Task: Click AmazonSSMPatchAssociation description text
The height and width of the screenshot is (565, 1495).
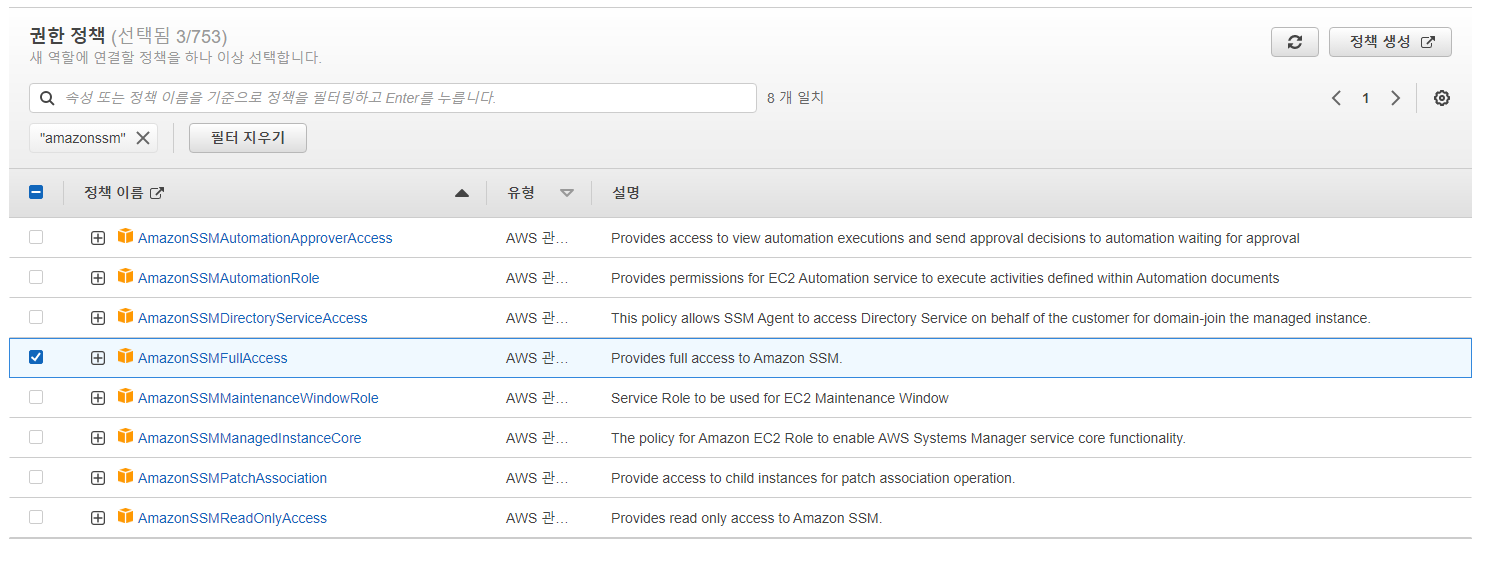Action: coord(813,478)
